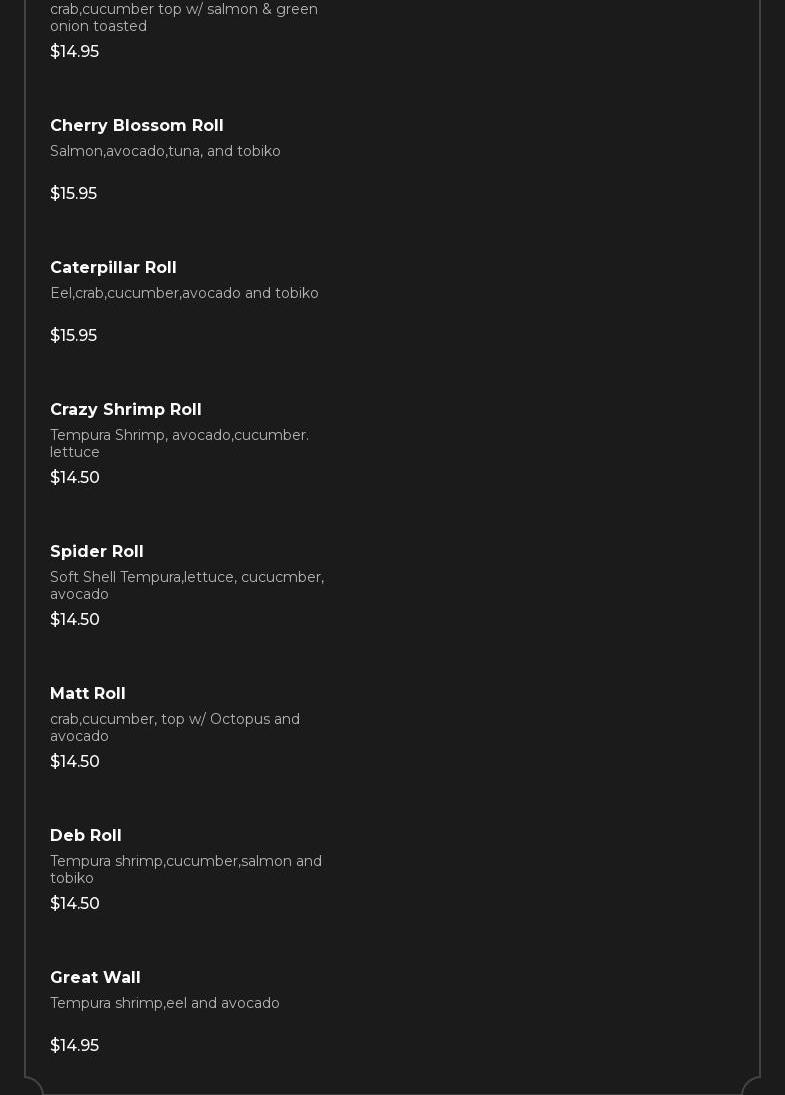This screenshot has width=785, height=1095.
Task: Click the Caterpillar Roll $15.95 price
Action: [74, 336]
